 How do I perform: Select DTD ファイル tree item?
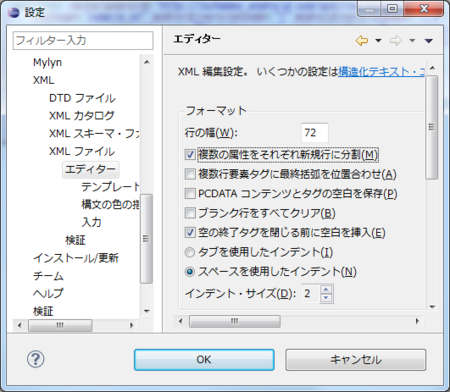[82, 98]
